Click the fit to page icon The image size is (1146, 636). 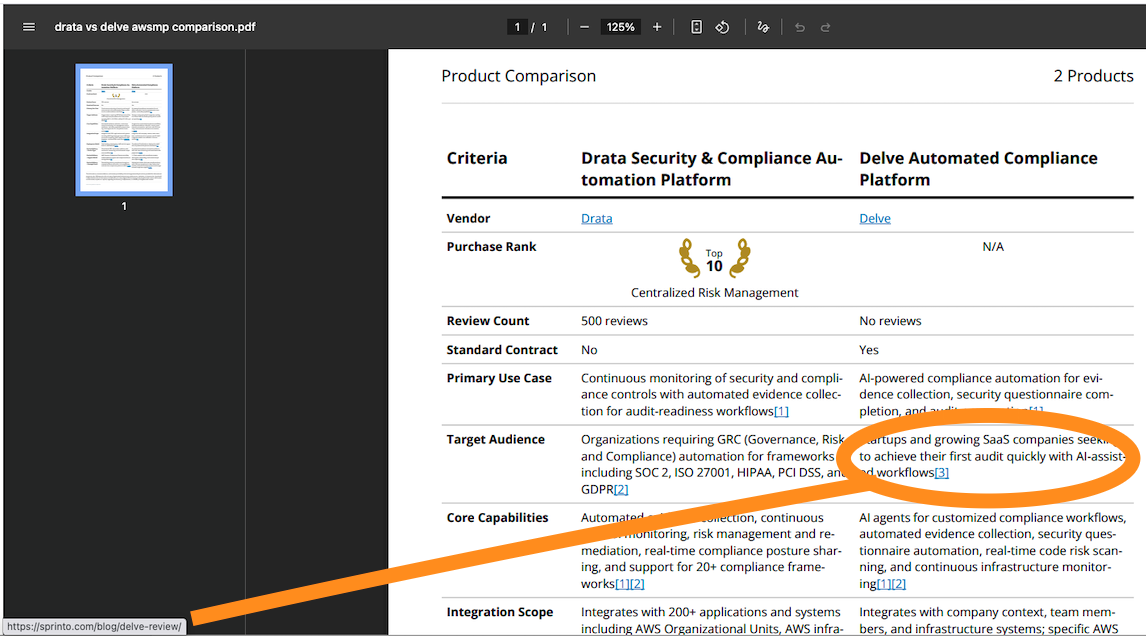[x=696, y=27]
